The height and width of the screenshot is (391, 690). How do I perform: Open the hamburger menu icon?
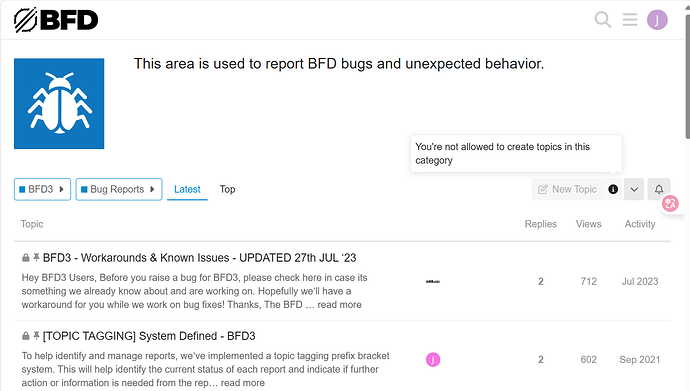click(630, 20)
